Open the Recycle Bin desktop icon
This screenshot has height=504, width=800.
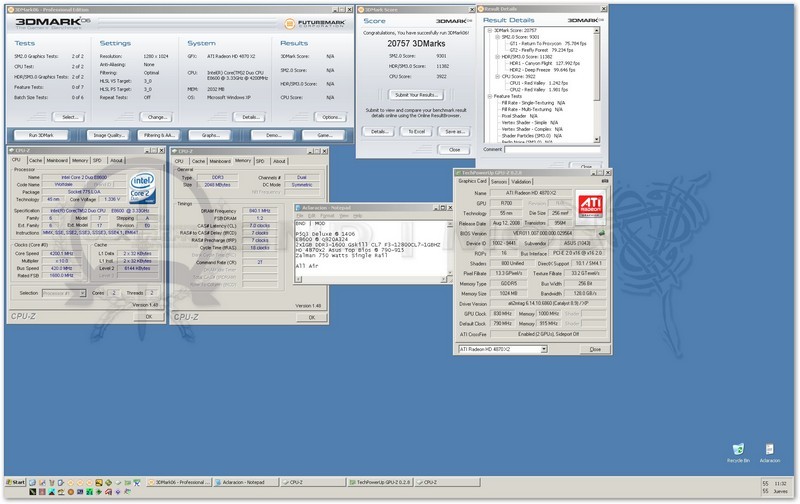coord(738,452)
